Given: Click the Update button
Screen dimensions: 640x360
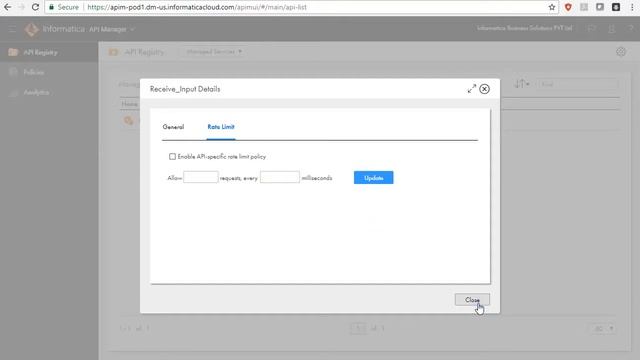Looking at the screenshot, I should pos(373,178).
